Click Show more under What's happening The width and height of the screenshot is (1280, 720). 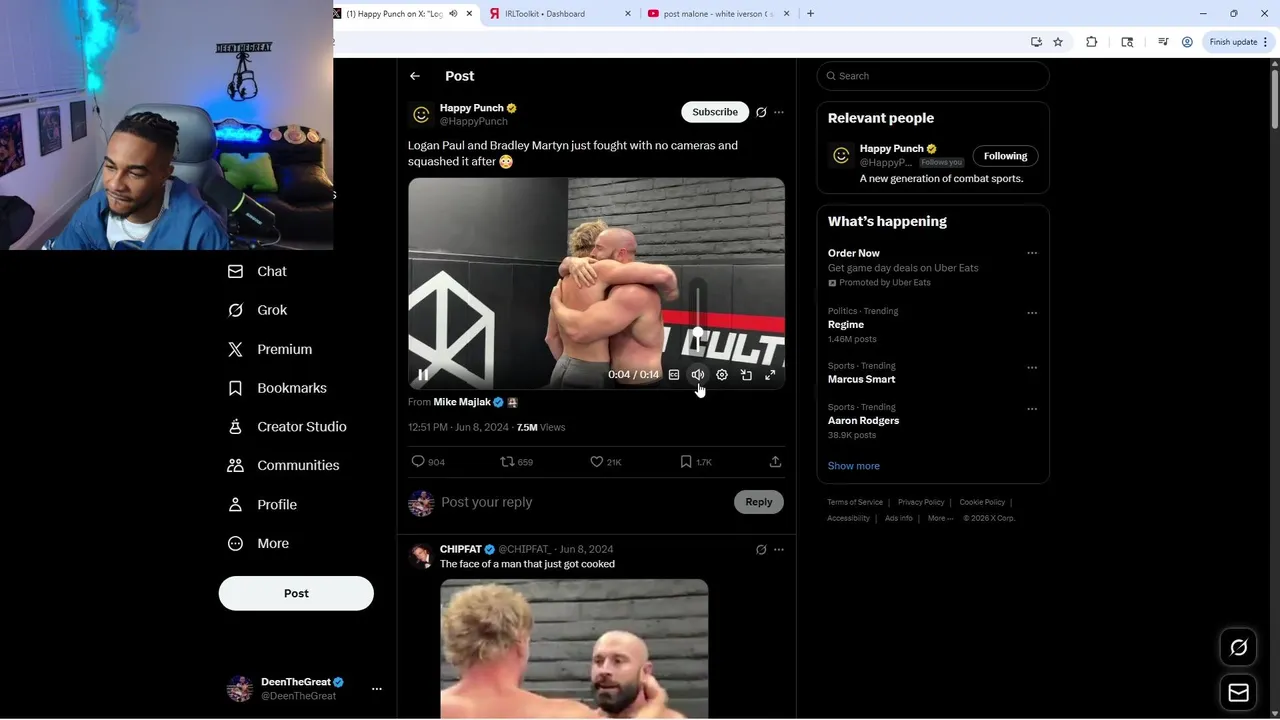pyautogui.click(x=854, y=466)
